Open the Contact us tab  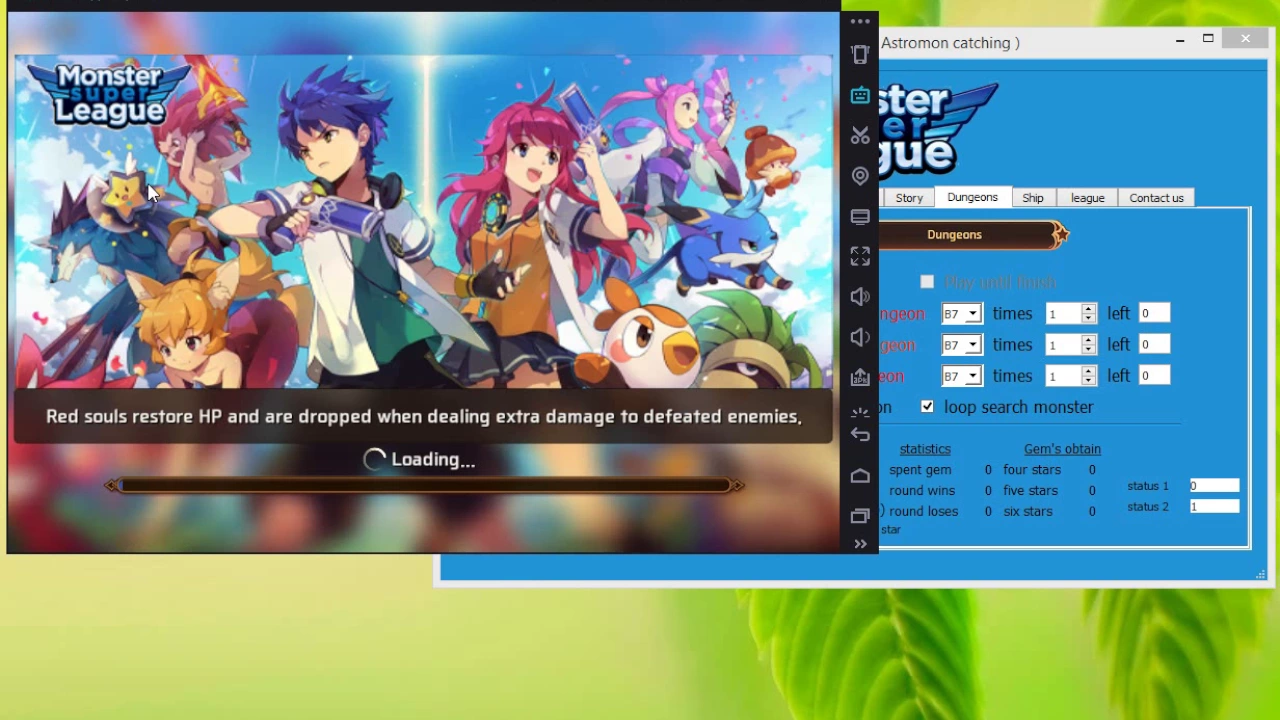tap(1156, 198)
